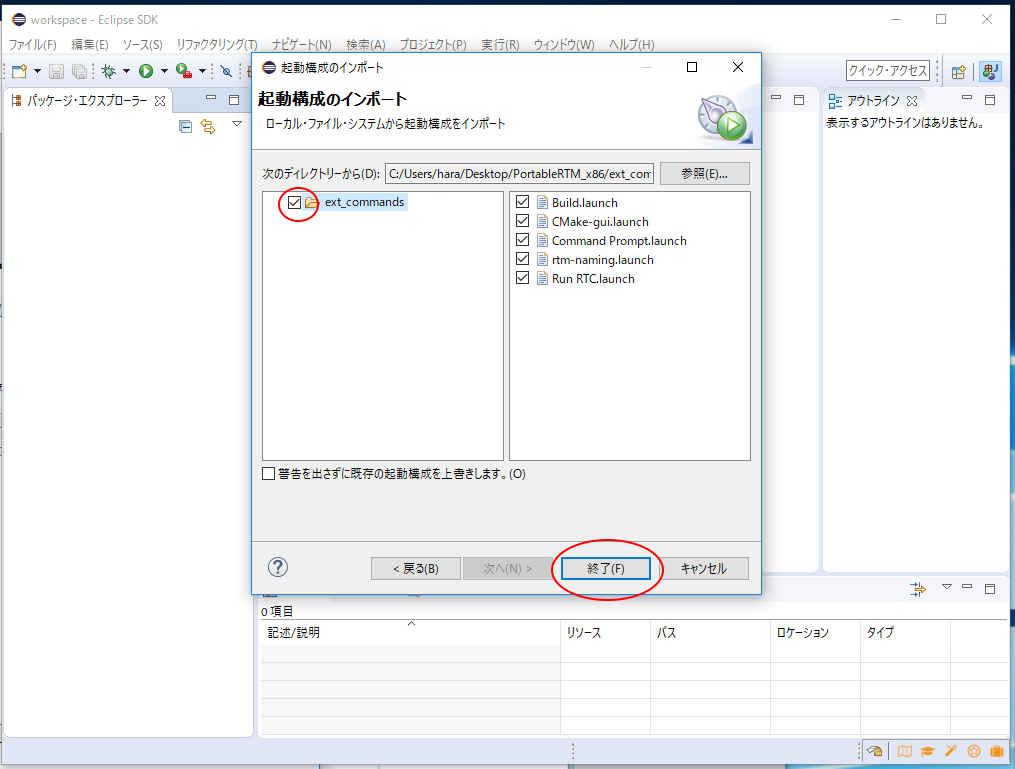Click the クイック・アクセス search box
This screenshot has height=769, width=1015.
click(x=887, y=71)
